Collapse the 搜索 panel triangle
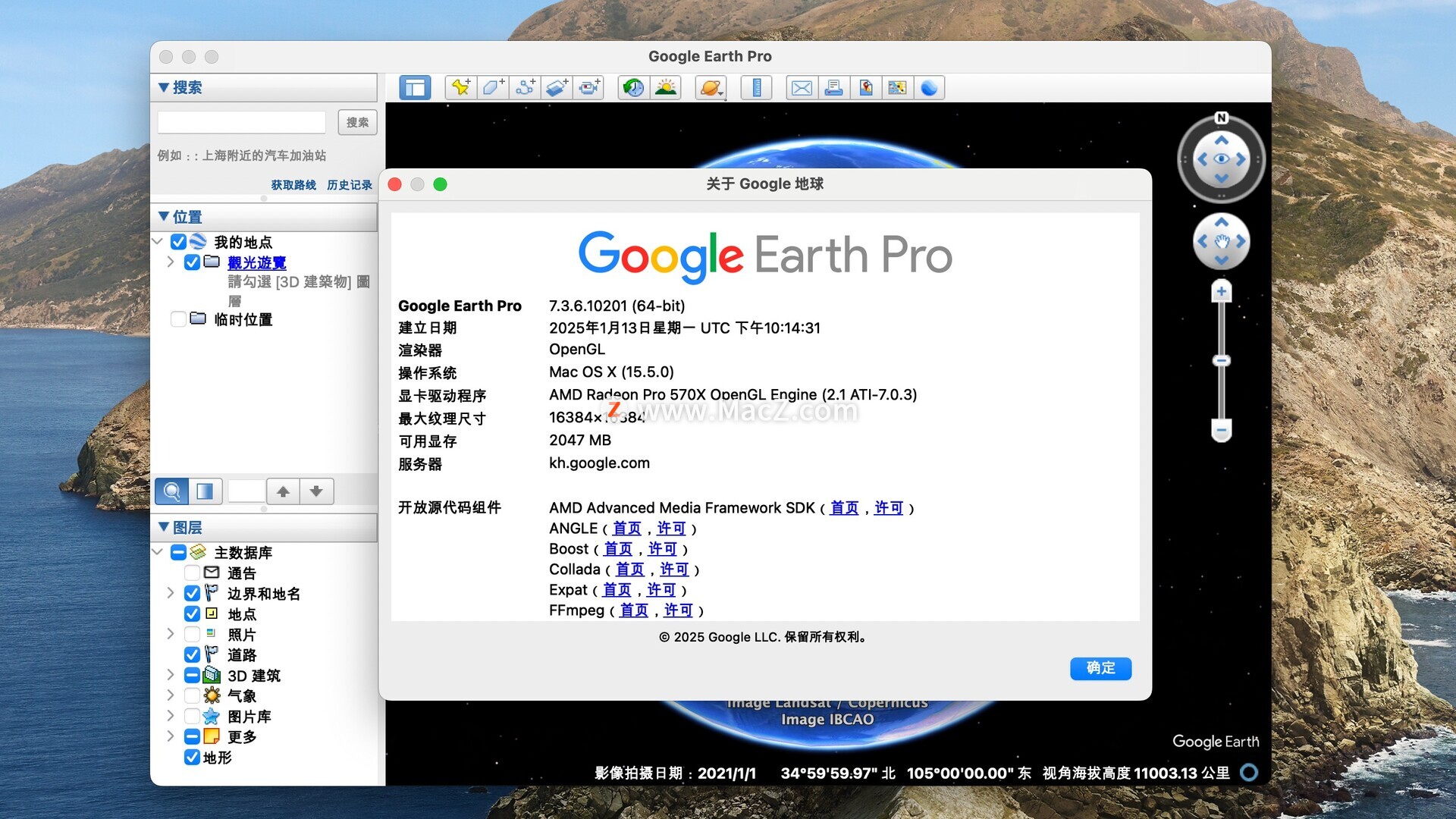Viewport: 1456px width, 819px height. [x=163, y=87]
